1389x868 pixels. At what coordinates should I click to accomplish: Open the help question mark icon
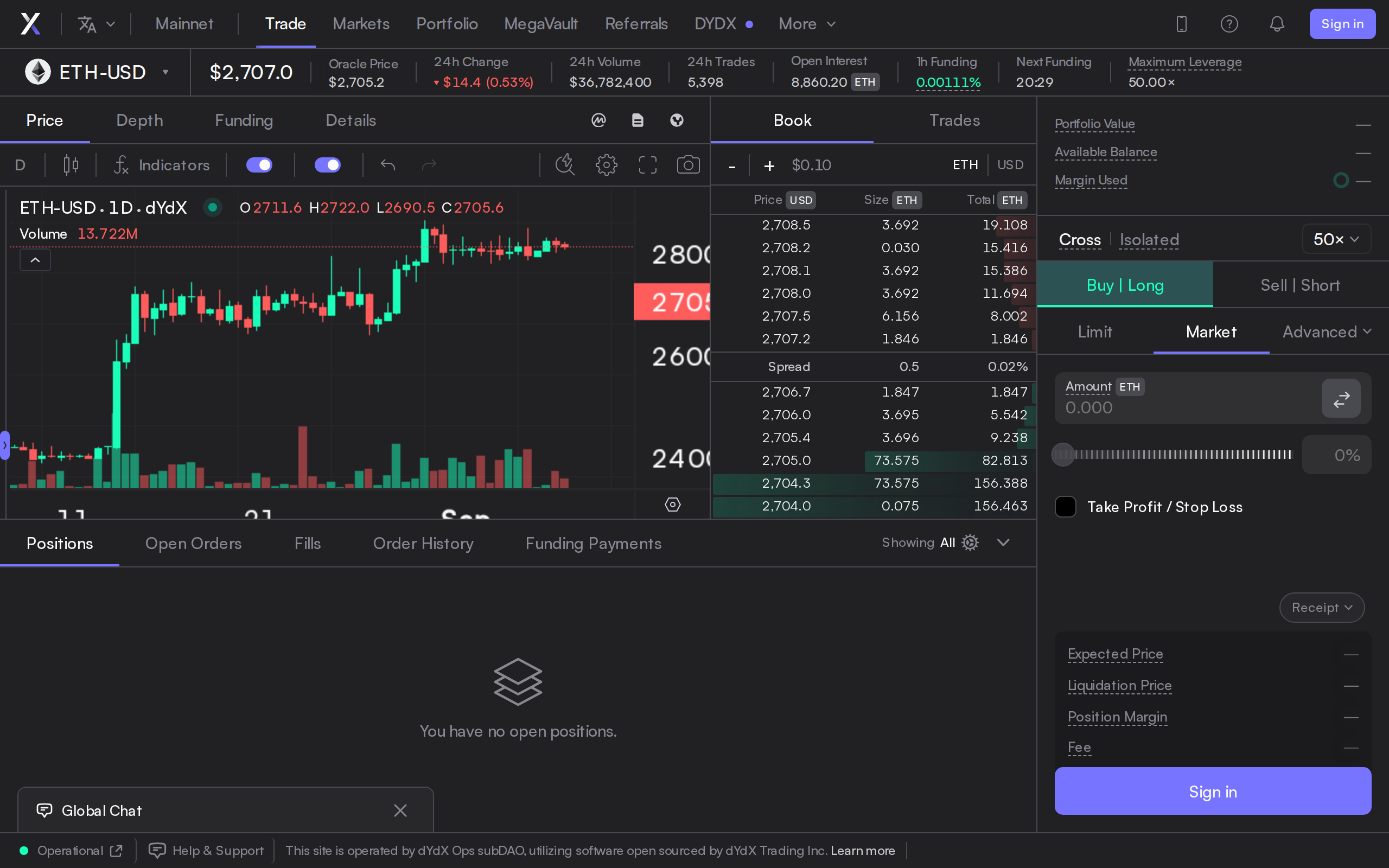[x=1229, y=24]
